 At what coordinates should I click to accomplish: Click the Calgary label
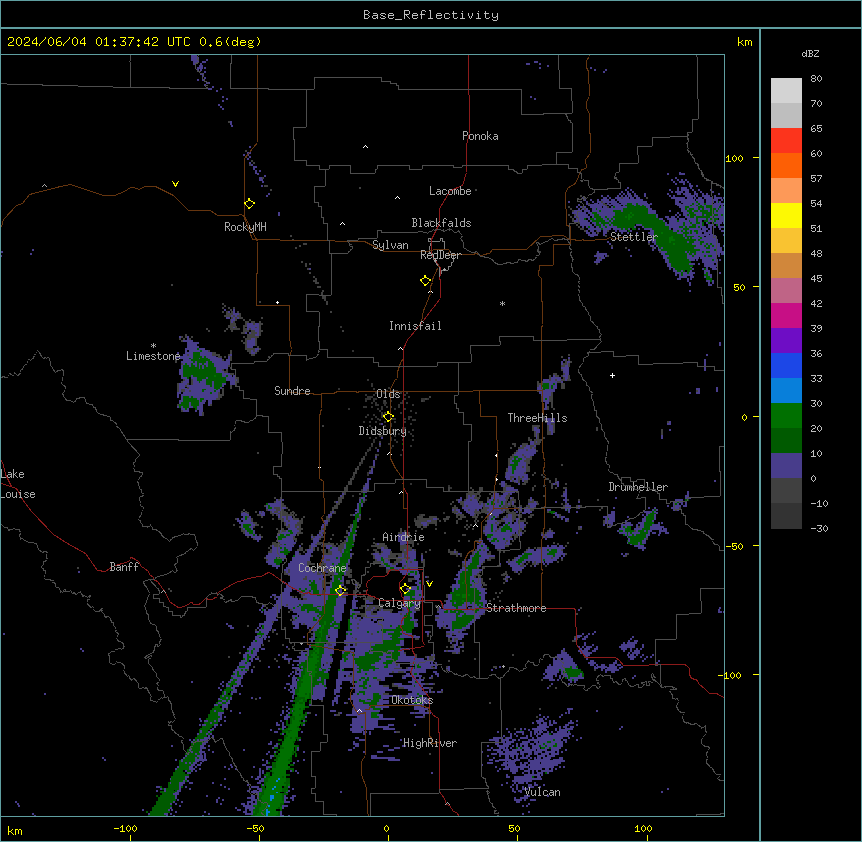pos(399,603)
